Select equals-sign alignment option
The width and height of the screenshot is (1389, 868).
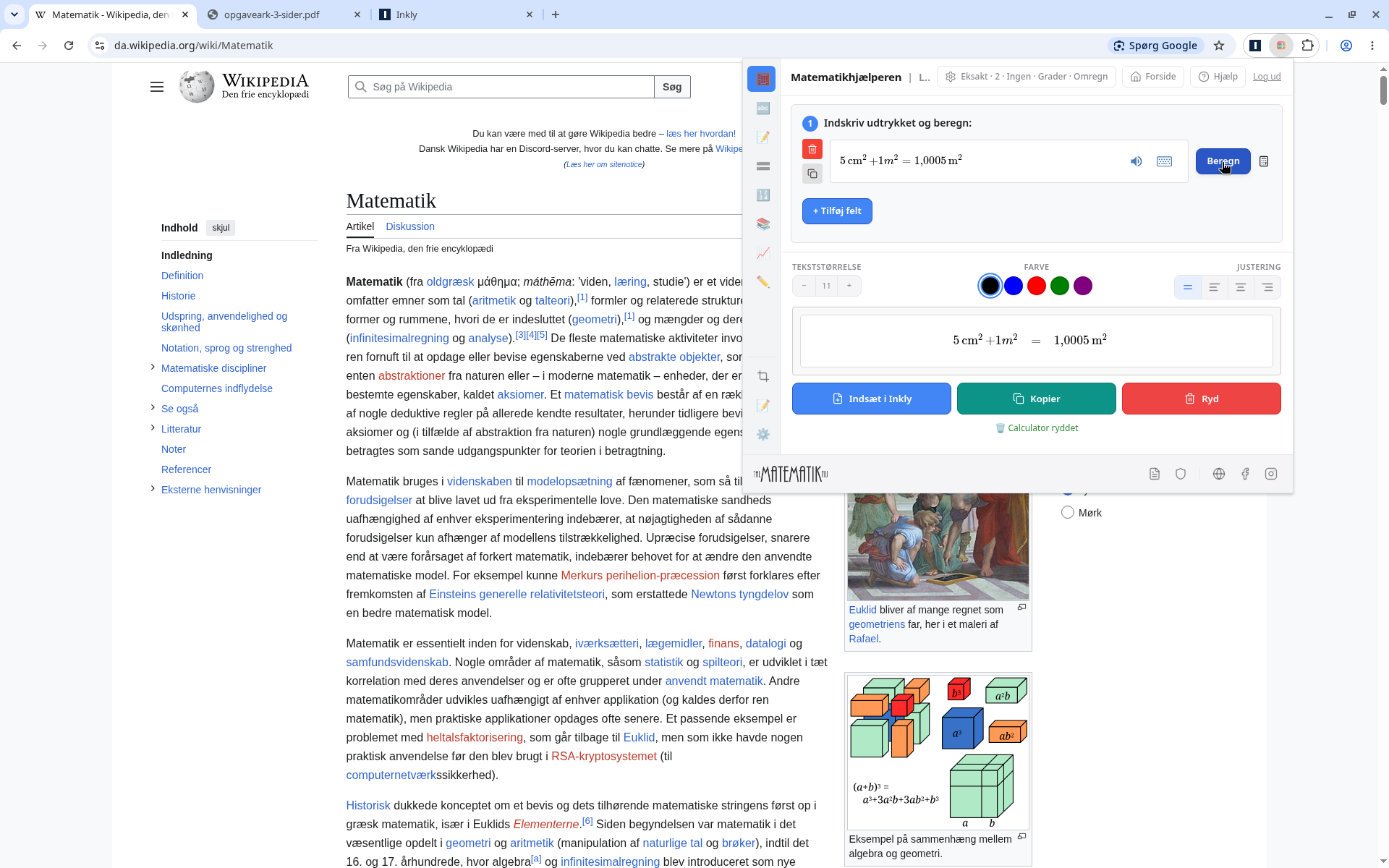(1187, 287)
